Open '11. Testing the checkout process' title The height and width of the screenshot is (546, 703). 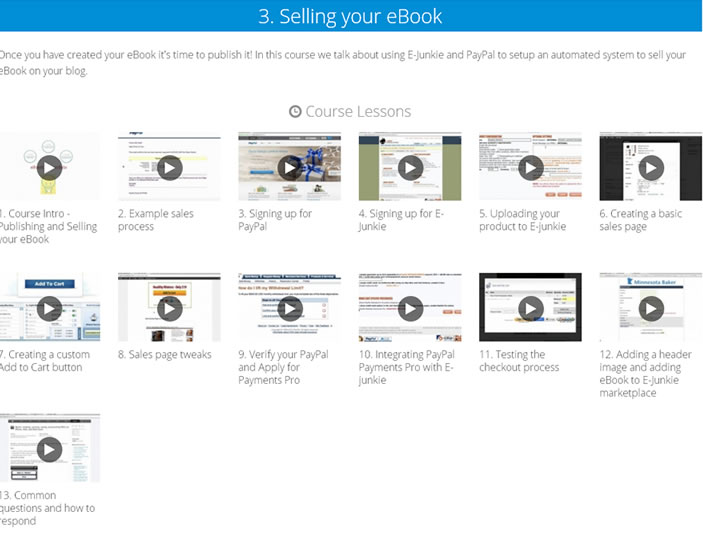click(519, 361)
